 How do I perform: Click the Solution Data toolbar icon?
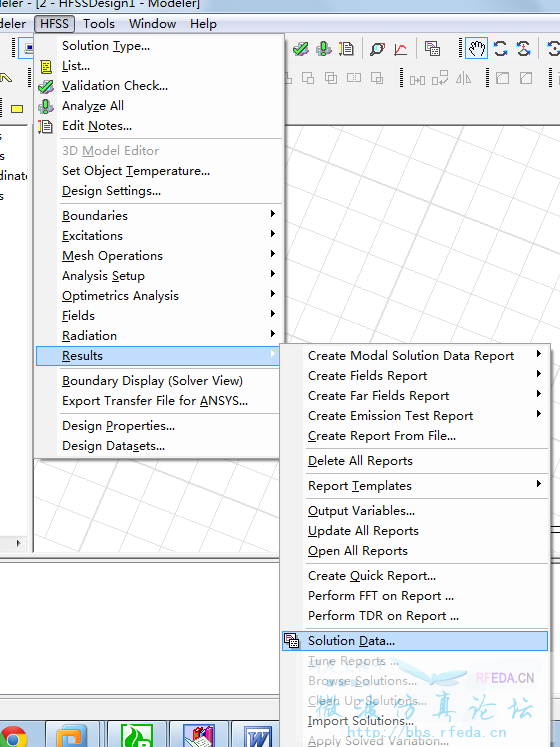432,49
